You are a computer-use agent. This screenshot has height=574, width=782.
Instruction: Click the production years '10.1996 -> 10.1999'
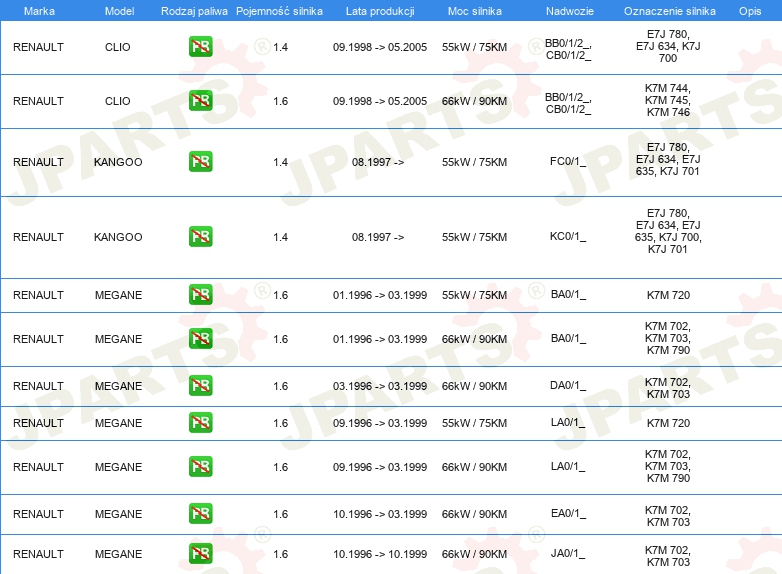point(380,554)
